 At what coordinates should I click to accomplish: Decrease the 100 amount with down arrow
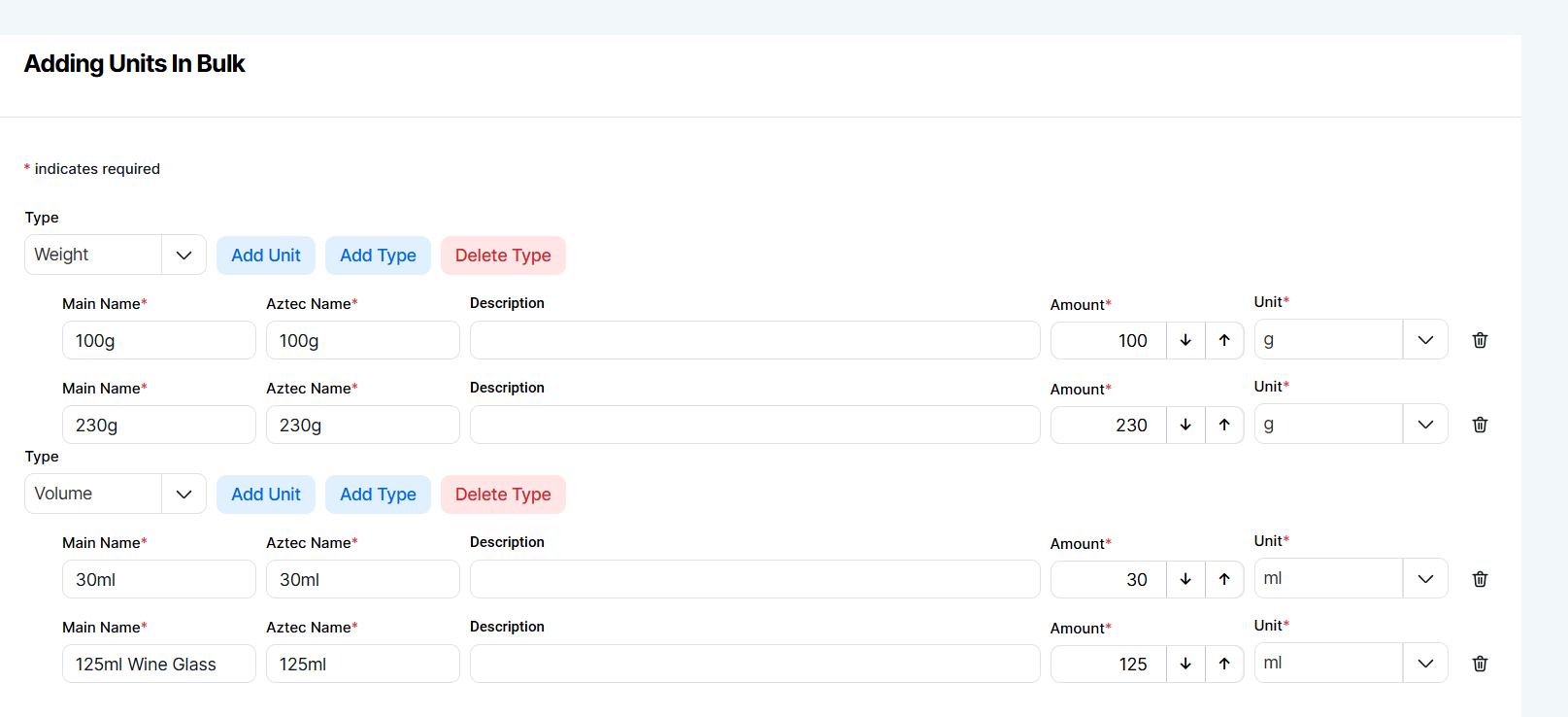click(x=1185, y=340)
